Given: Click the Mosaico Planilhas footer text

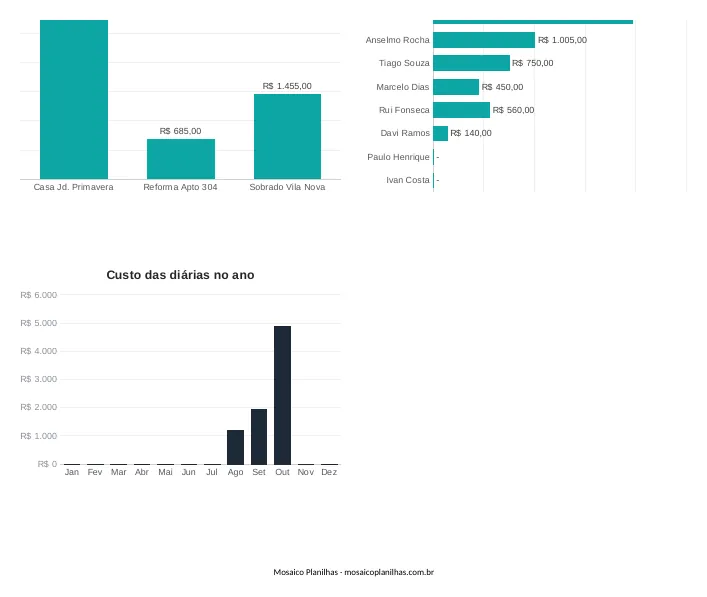Looking at the screenshot, I should pos(354,572).
